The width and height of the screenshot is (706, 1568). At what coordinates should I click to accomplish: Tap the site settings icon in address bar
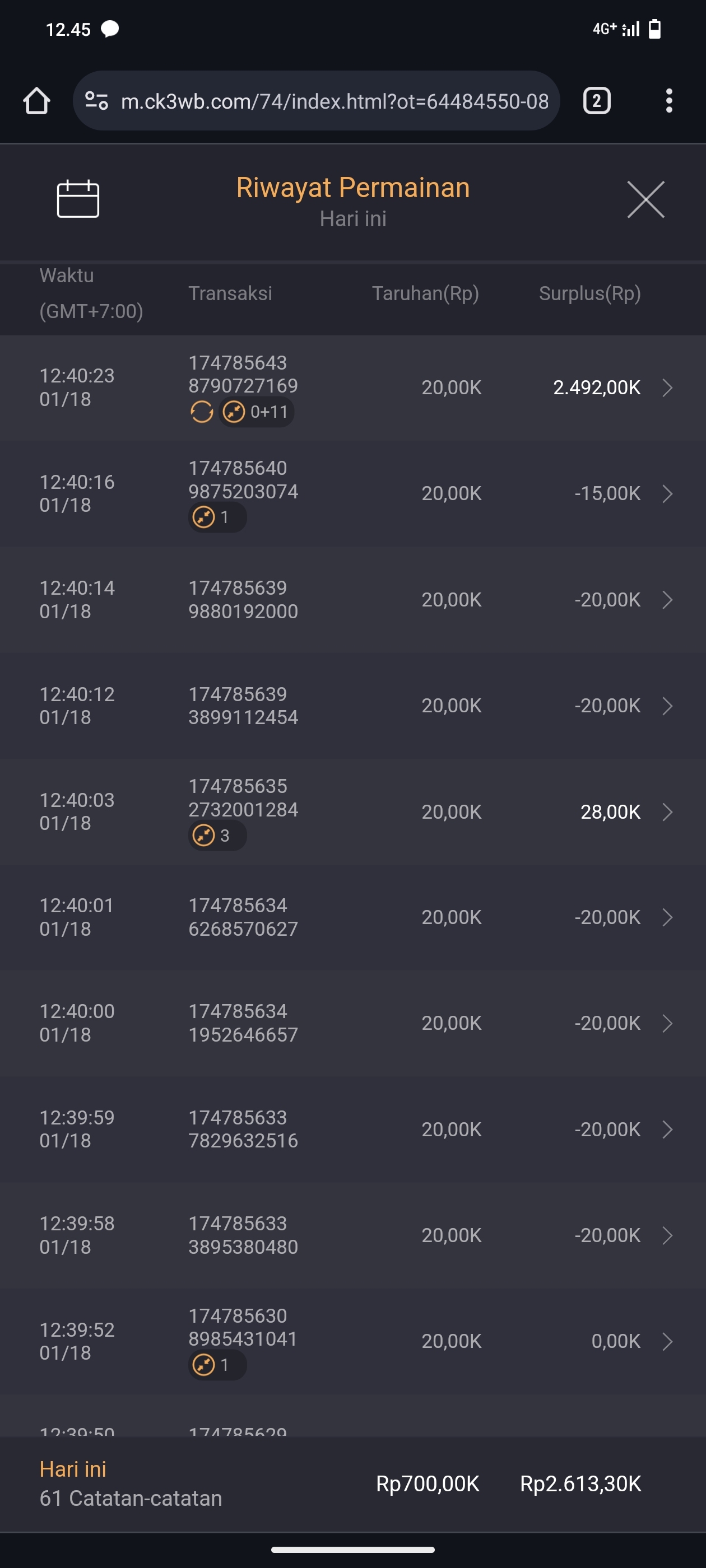[x=97, y=101]
